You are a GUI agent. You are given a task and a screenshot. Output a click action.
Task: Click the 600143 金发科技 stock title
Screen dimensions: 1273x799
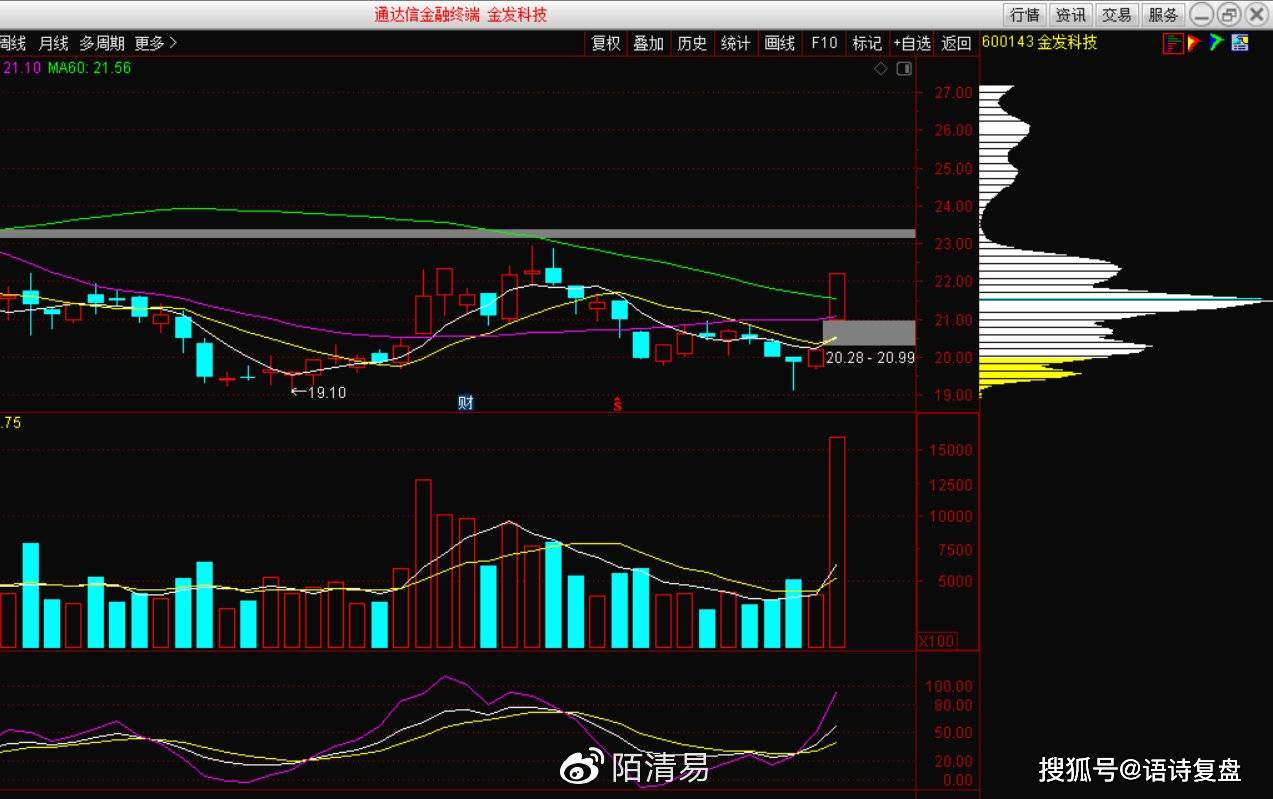coord(1040,43)
